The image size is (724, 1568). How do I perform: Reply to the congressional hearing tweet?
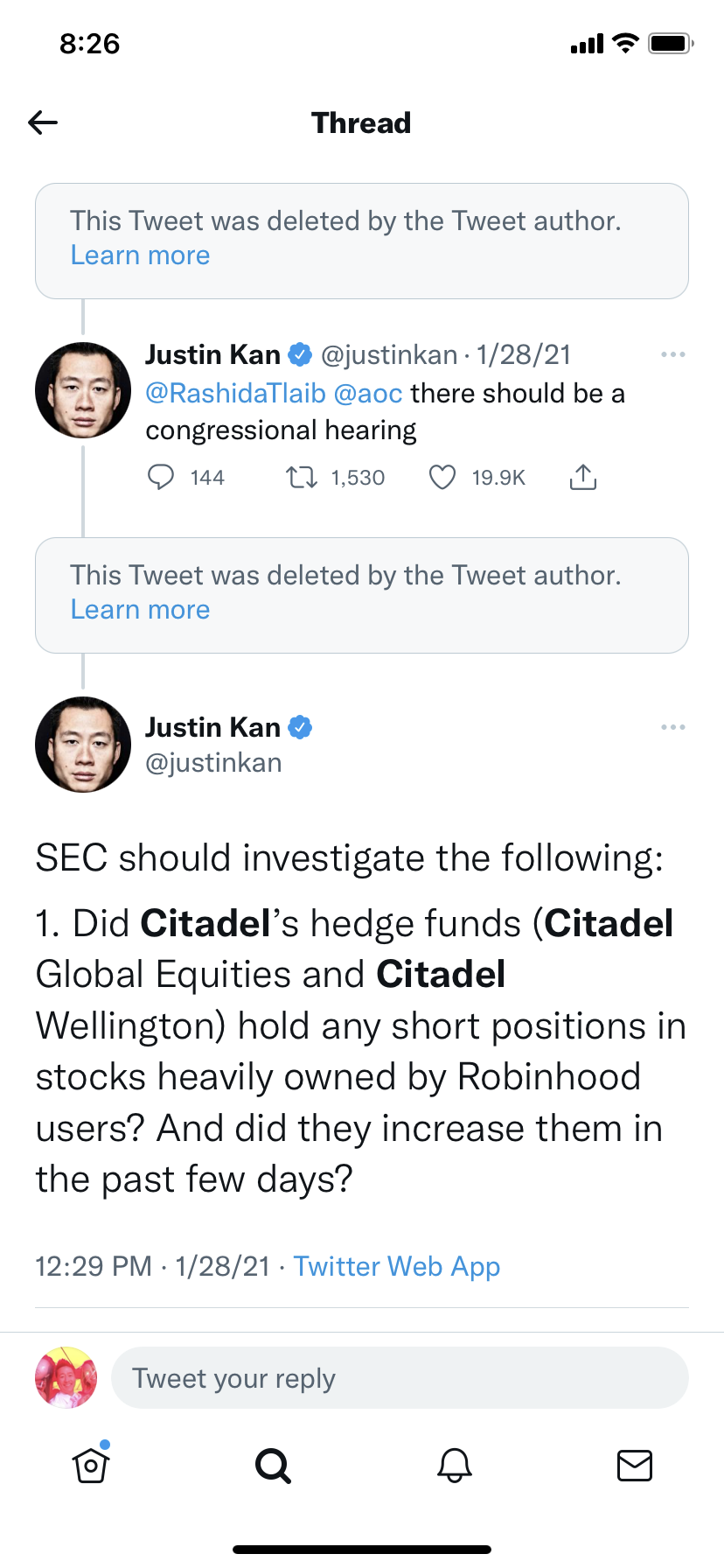161,477
